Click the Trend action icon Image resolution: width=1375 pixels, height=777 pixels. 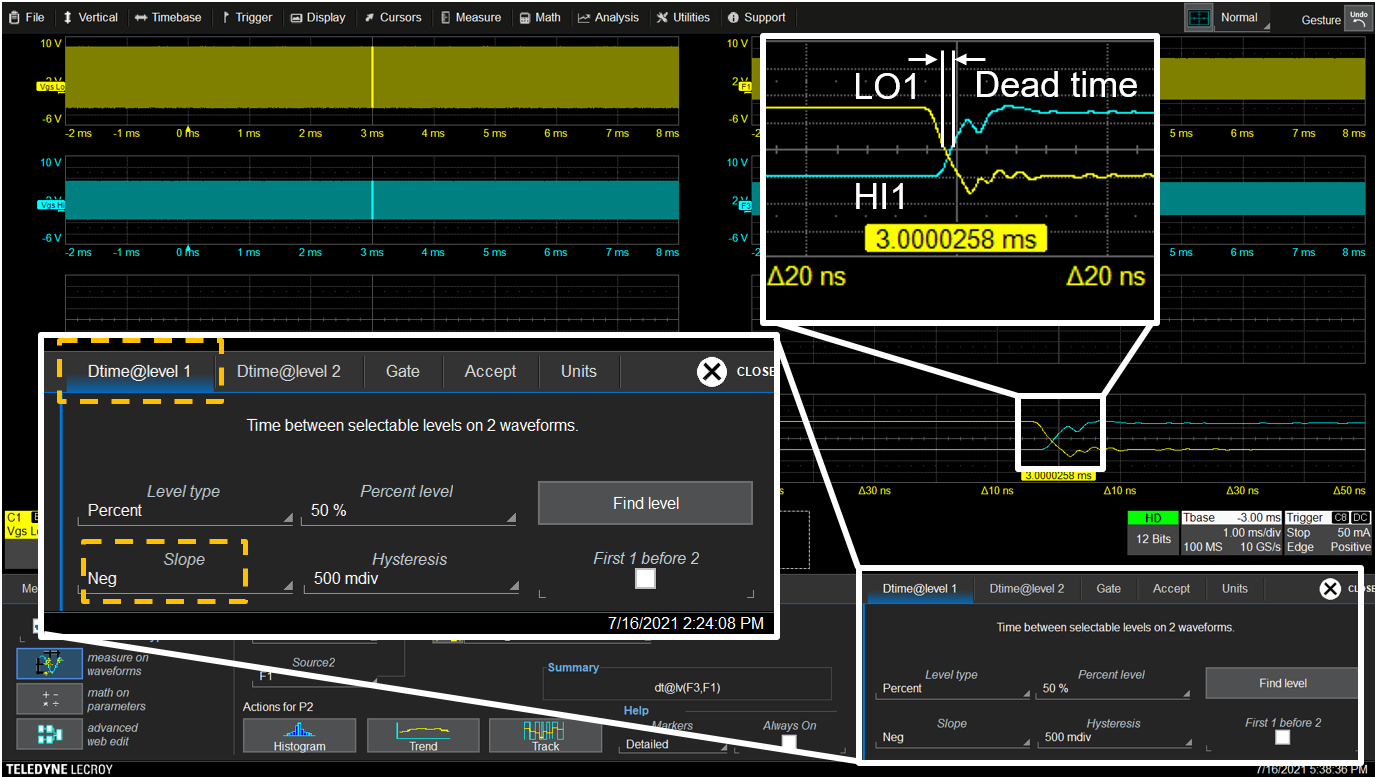click(422, 735)
